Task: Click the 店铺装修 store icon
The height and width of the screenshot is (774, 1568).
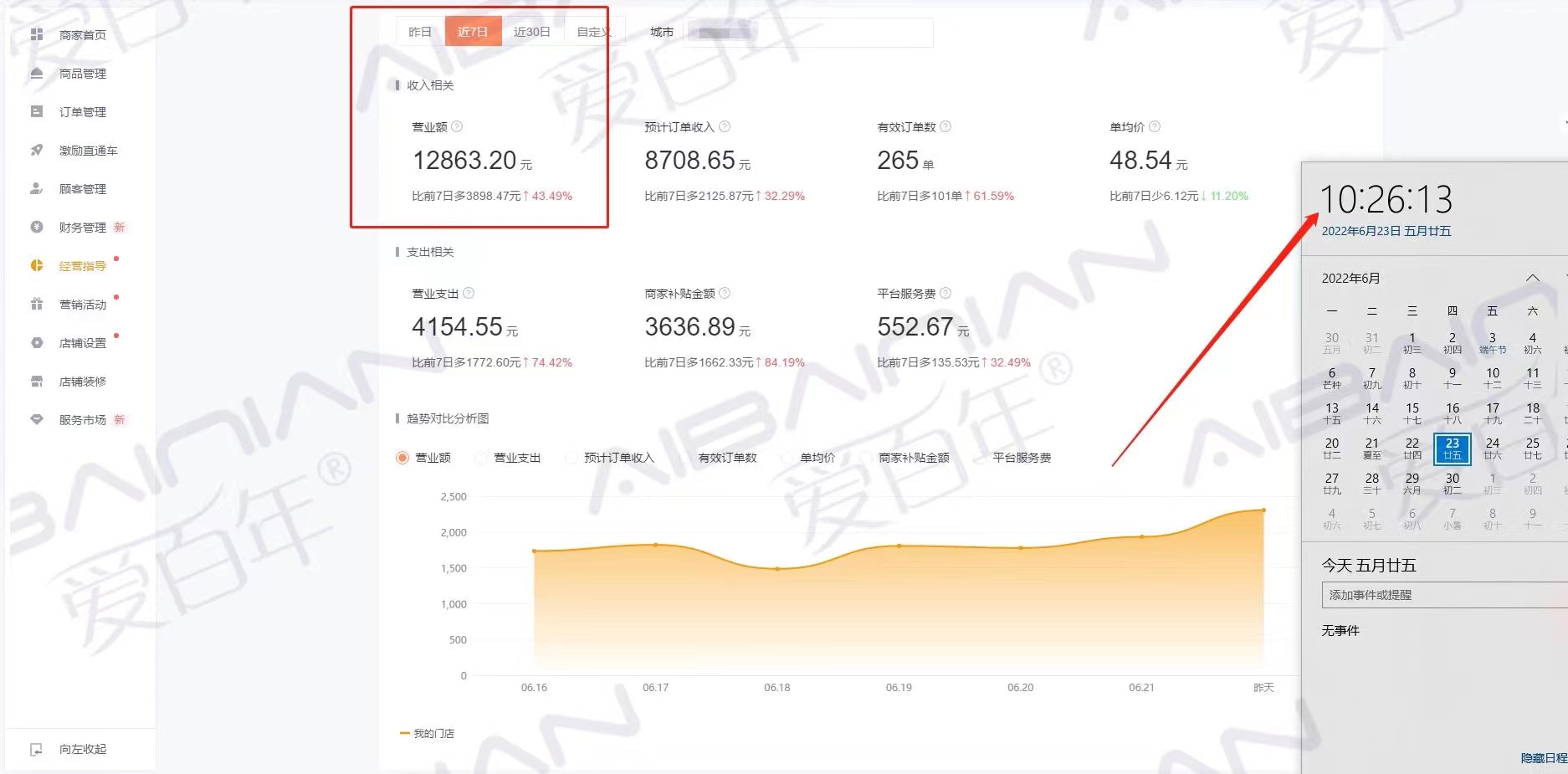Action: pos(37,381)
